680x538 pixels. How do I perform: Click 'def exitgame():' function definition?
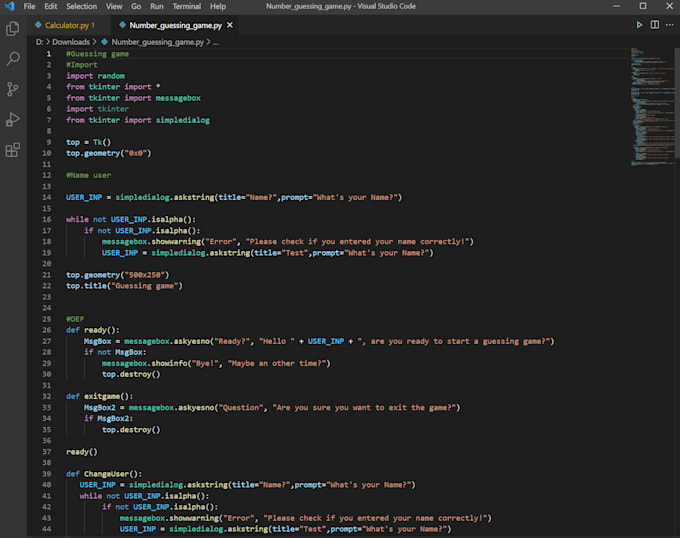point(100,396)
